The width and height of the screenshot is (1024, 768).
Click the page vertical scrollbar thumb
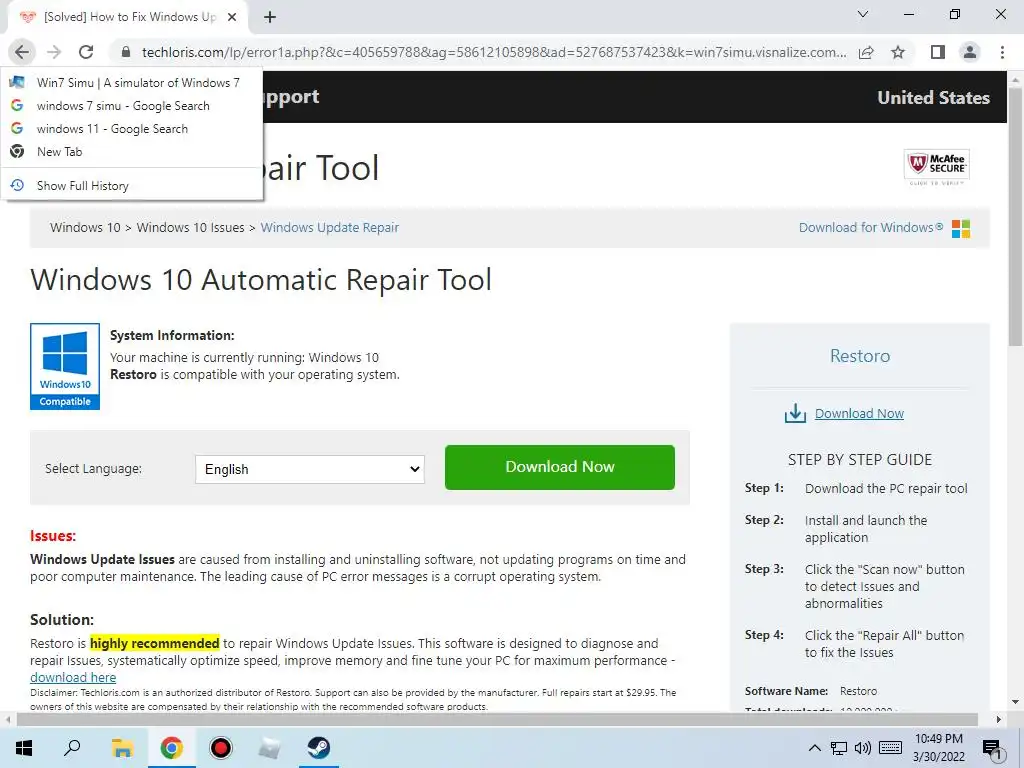(1015, 216)
